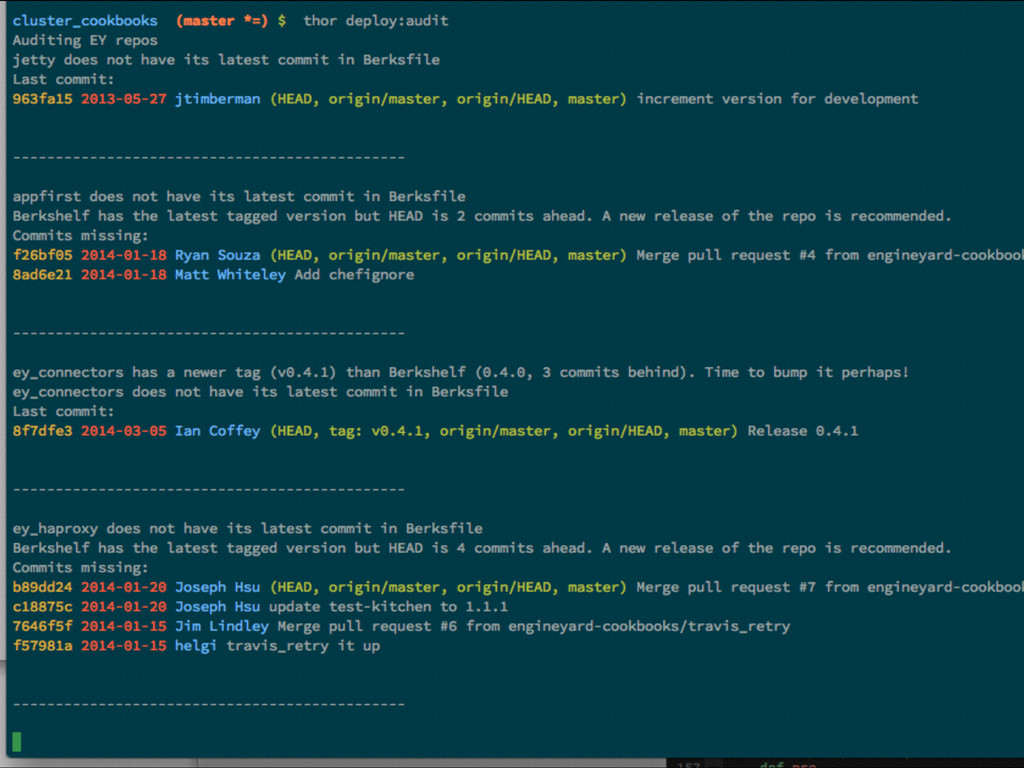Viewport: 1024px width, 768px height.
Task: Click the 'Auditing EY repos' line
Action: point(85,40)
